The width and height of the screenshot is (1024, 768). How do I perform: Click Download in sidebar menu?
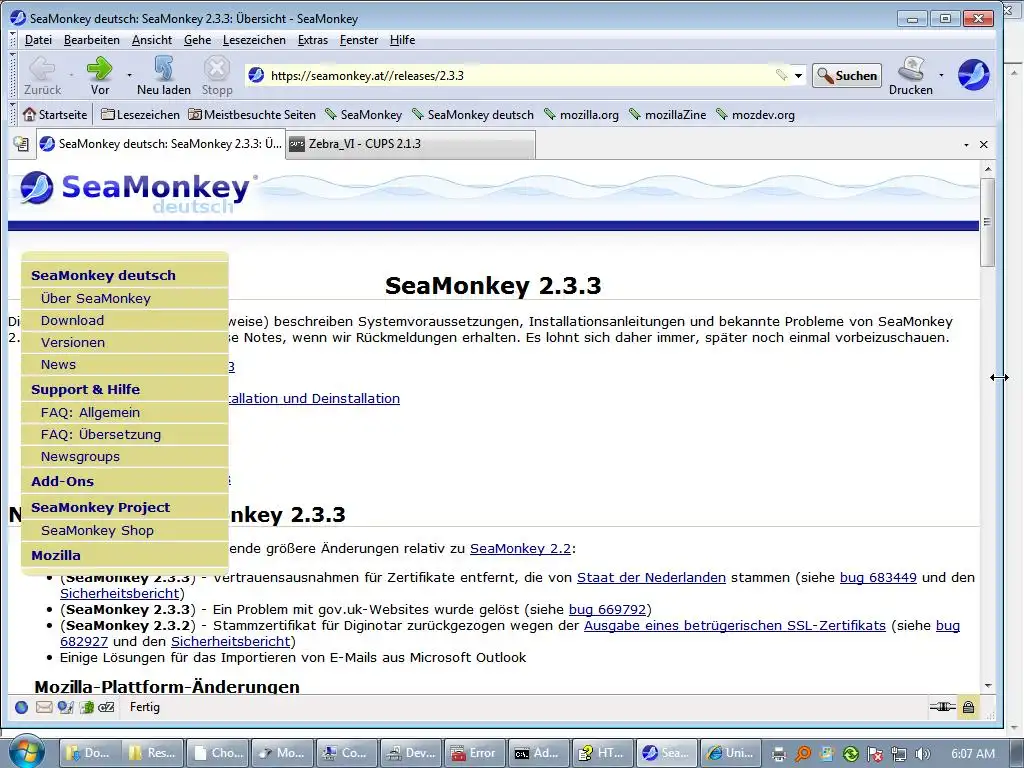[72, 321]
